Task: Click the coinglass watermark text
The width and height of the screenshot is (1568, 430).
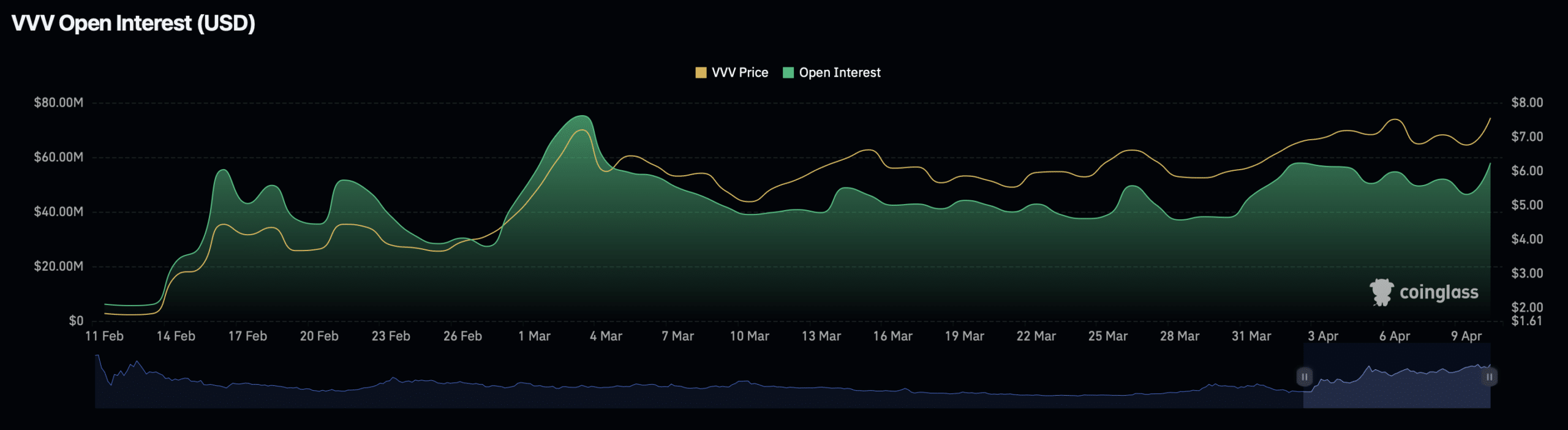Action: [1438, 293]
